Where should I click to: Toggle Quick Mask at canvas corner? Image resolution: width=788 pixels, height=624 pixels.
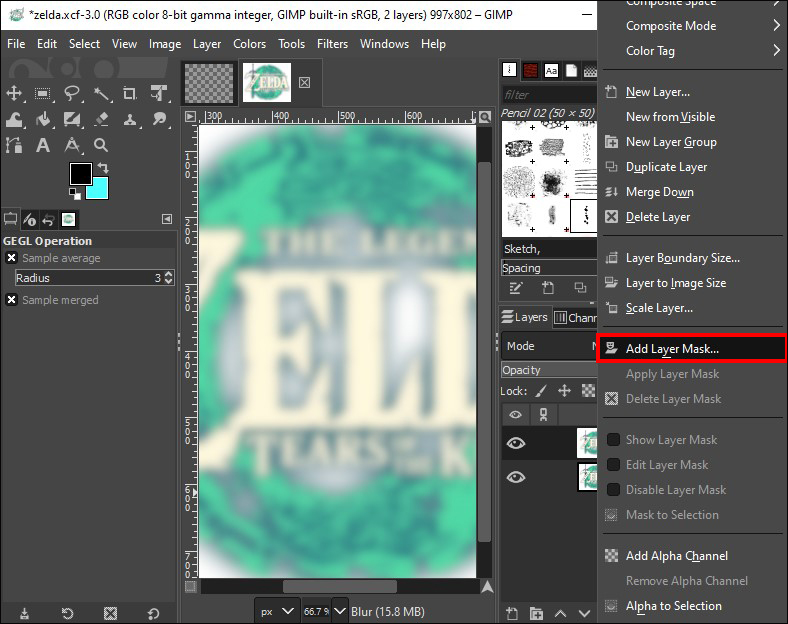pos(190,586)
